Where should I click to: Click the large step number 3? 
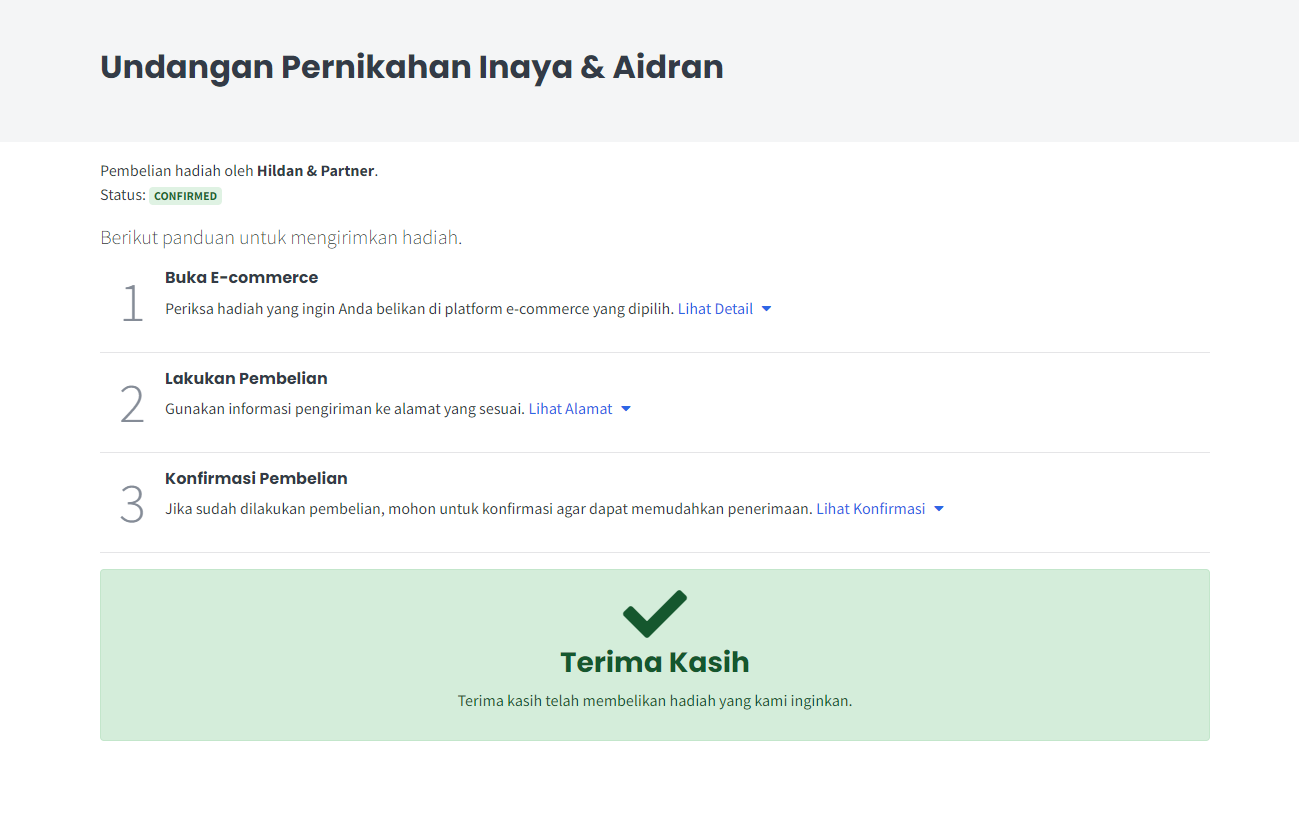132,503
